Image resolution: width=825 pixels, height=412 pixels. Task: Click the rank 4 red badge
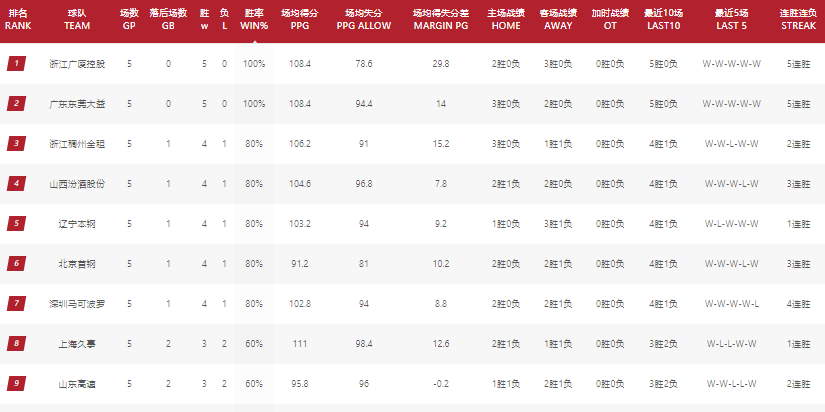point(16,184)
